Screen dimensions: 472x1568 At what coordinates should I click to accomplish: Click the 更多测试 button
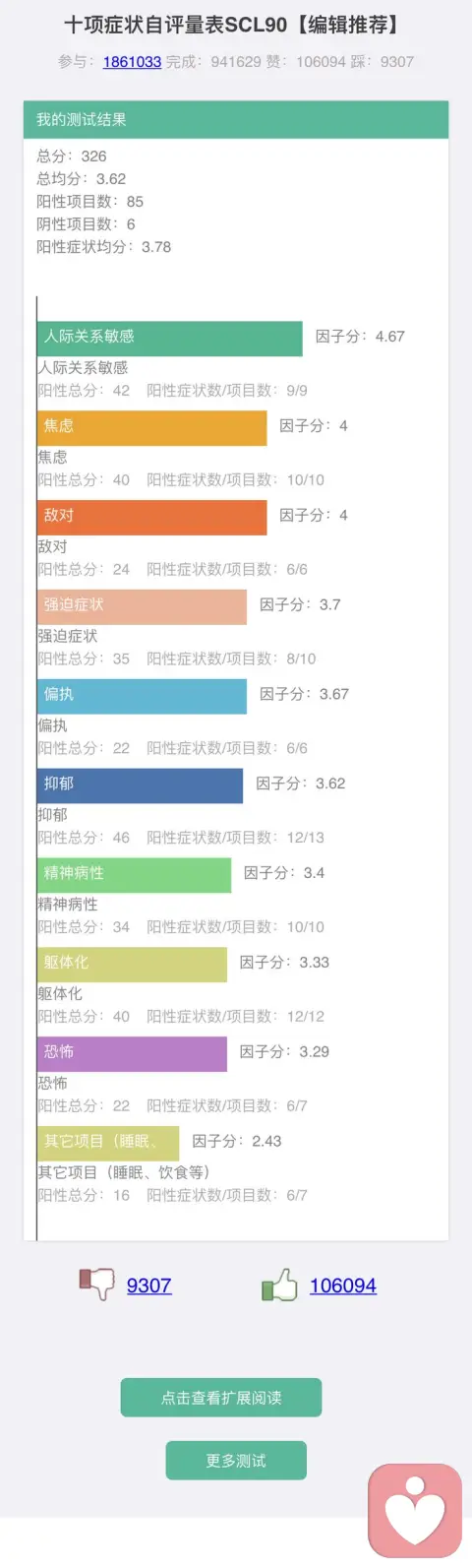pos(236,1461)
